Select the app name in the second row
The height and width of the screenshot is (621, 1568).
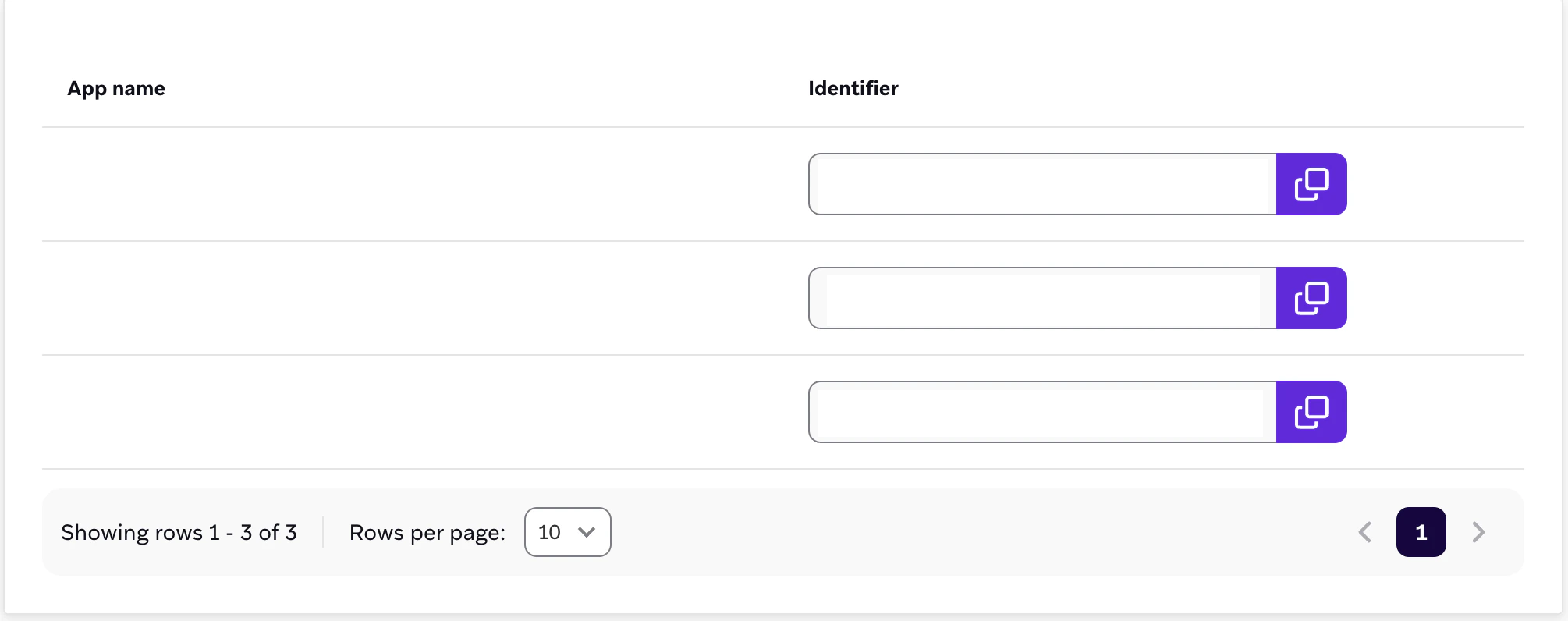[209, 301]
